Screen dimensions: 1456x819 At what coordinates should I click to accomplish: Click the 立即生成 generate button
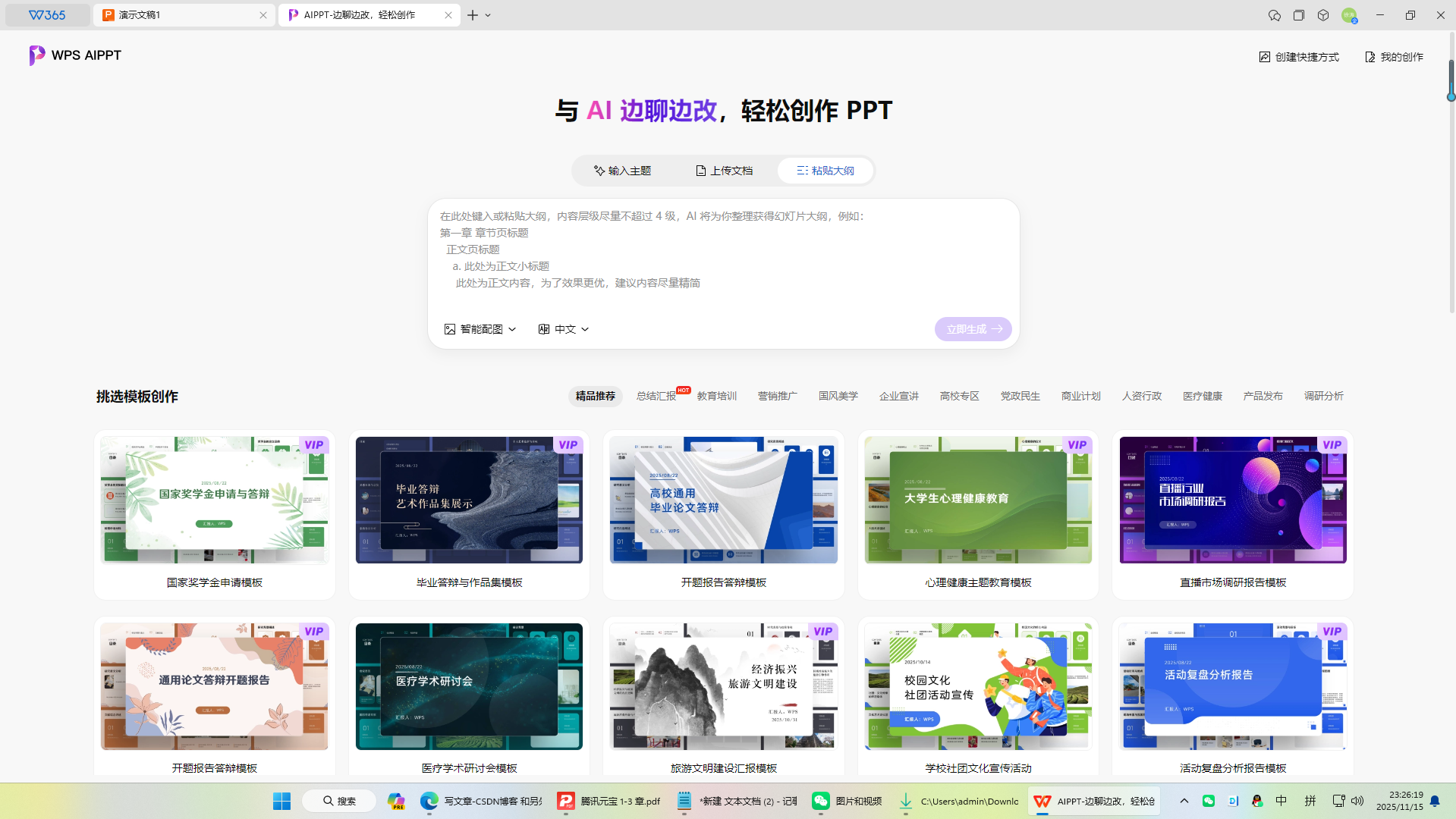(x=973, y=328)
